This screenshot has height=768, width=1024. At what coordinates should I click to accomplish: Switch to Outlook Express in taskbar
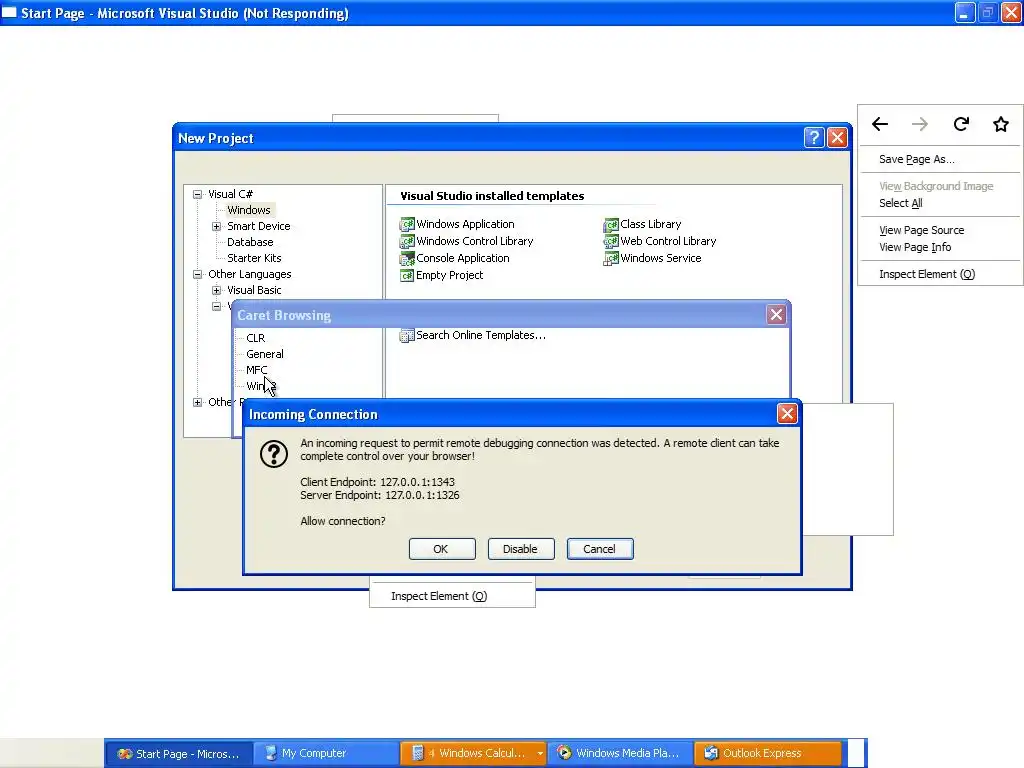pyautogui.click(x=768, y=753)
